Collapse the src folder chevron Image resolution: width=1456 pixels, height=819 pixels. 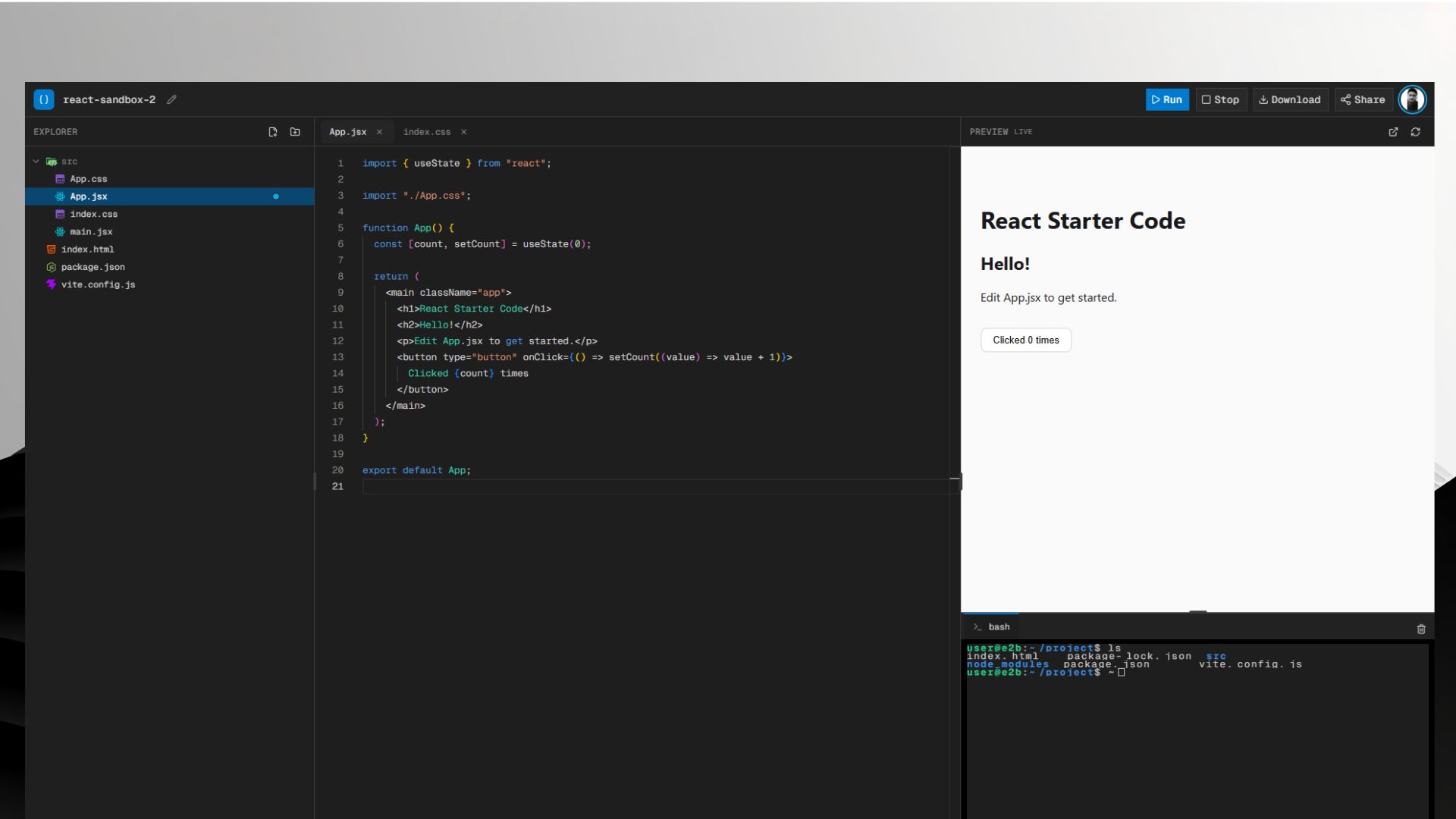(x=36, y=162)
